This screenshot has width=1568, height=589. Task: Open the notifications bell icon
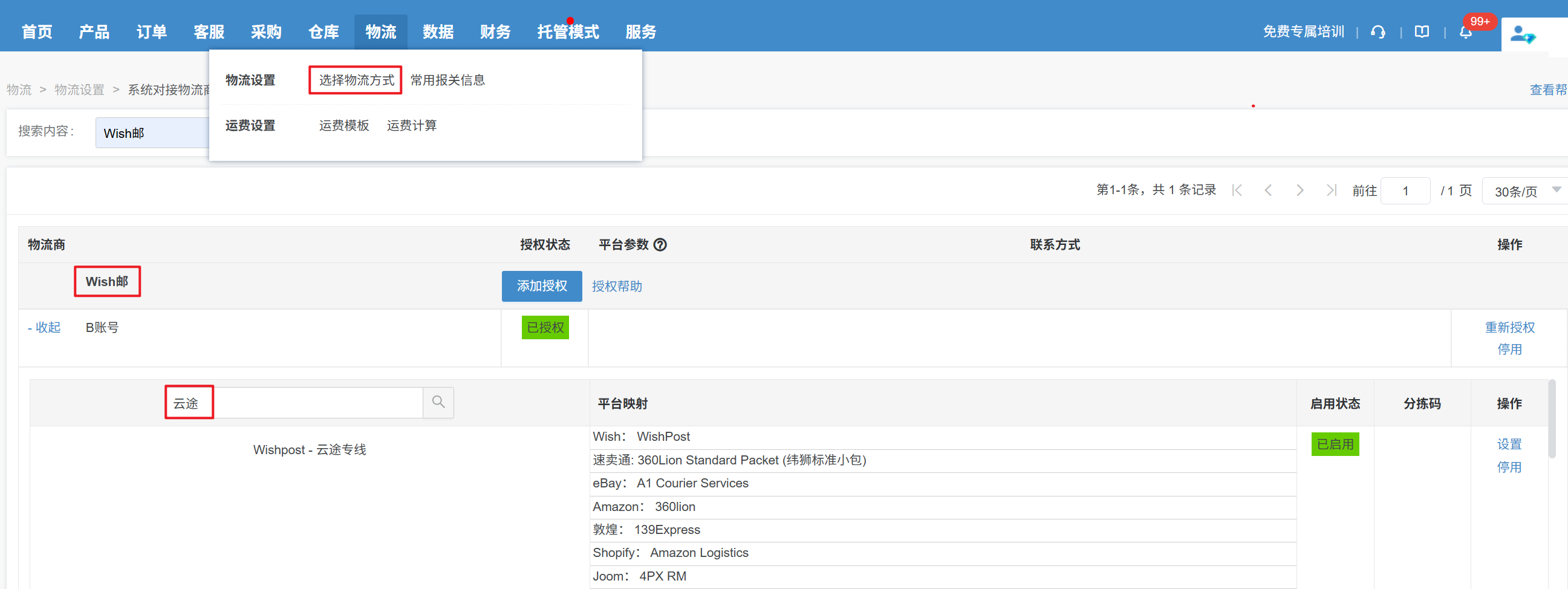coord(1466,33)
